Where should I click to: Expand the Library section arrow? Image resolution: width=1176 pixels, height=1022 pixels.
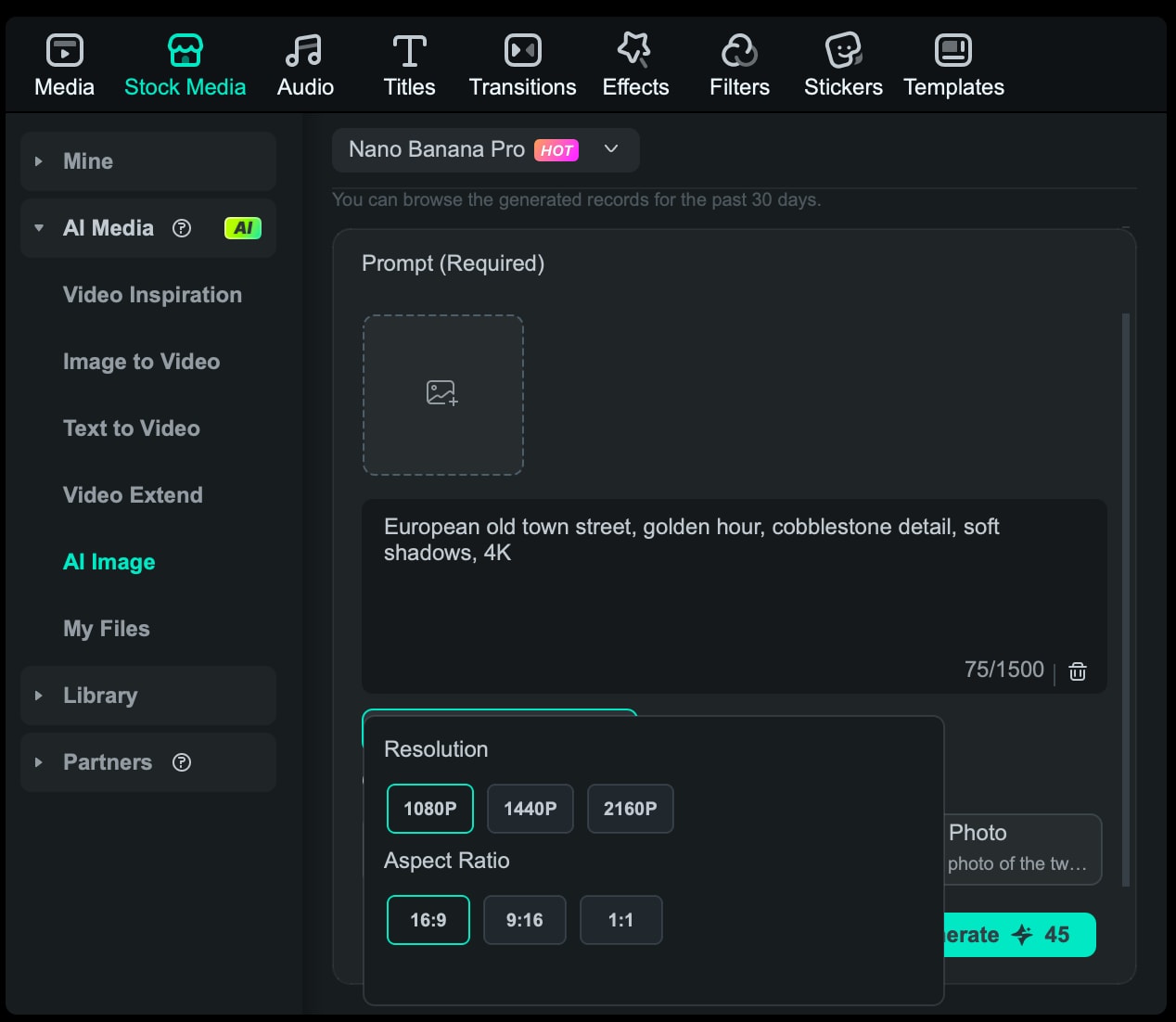click(39, 696)
